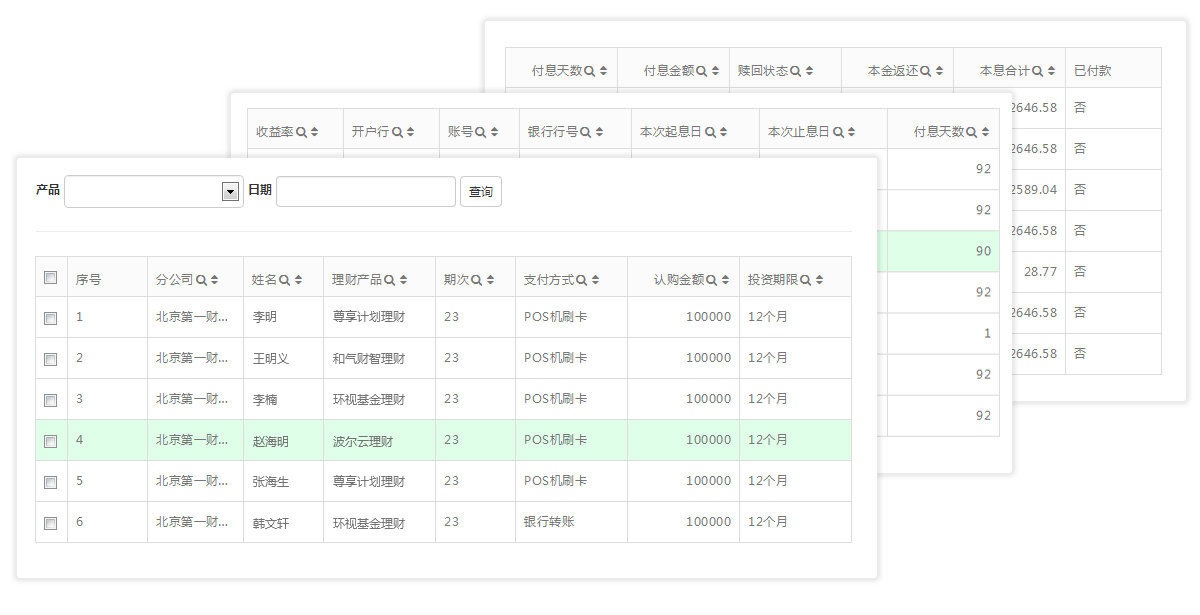Sort the table by 分公司 column
The image size is (1200, 615).
pyautogui.click(x=214, y=280)
